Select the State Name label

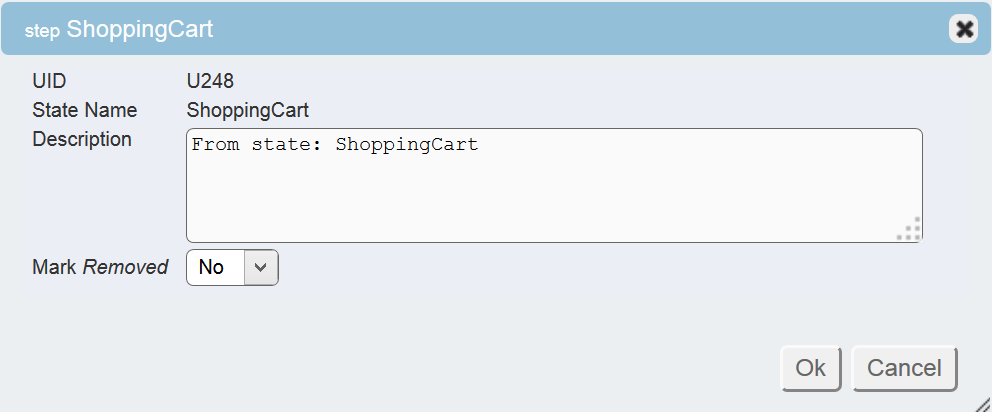(x=85, y=110)
